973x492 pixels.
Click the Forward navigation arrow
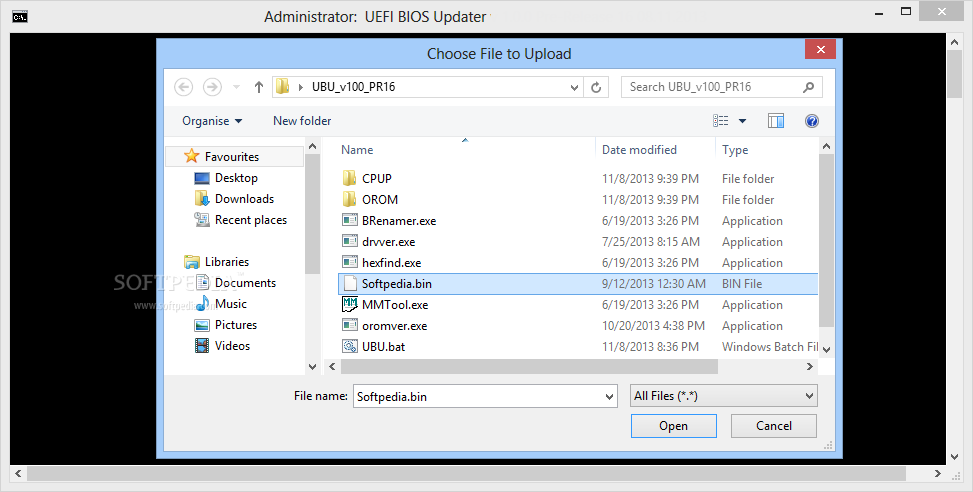point(212,87)
